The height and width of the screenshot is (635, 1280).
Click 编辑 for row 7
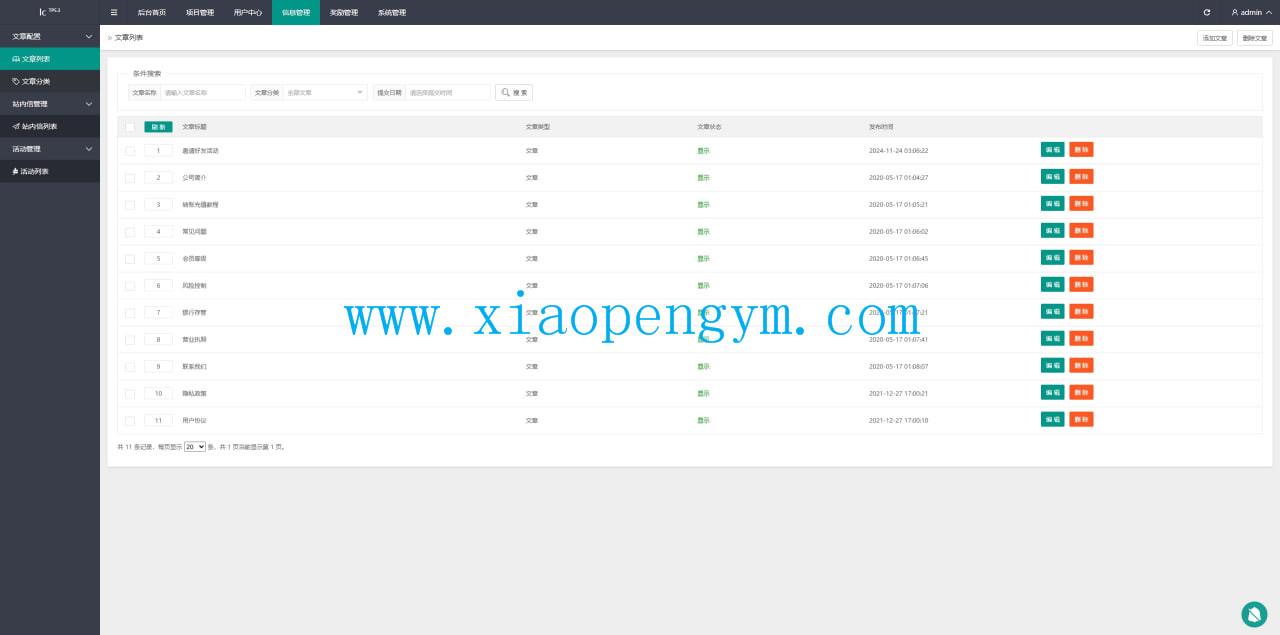[1052, 312]
